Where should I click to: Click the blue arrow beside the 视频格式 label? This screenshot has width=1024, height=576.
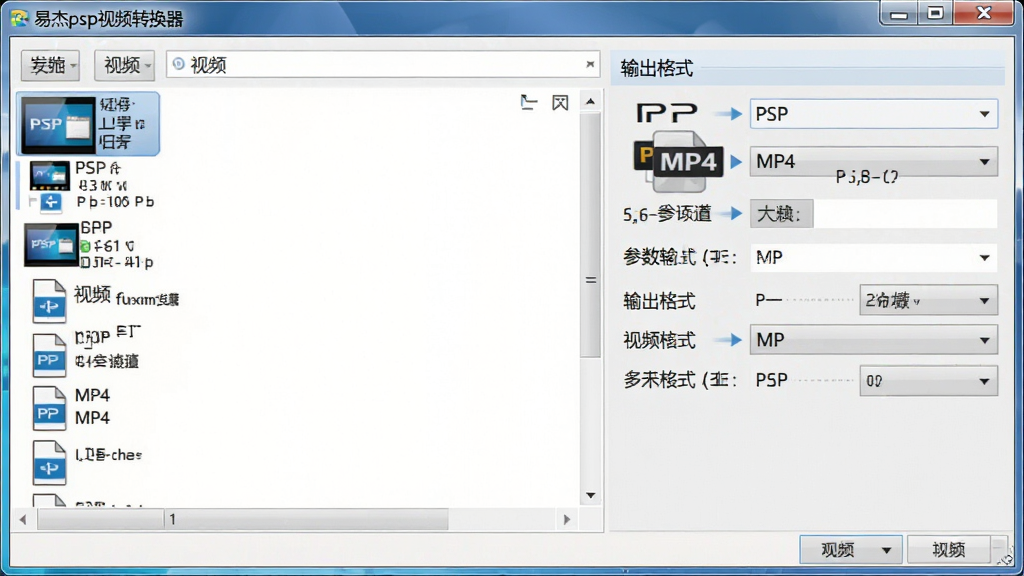[728, 340]
